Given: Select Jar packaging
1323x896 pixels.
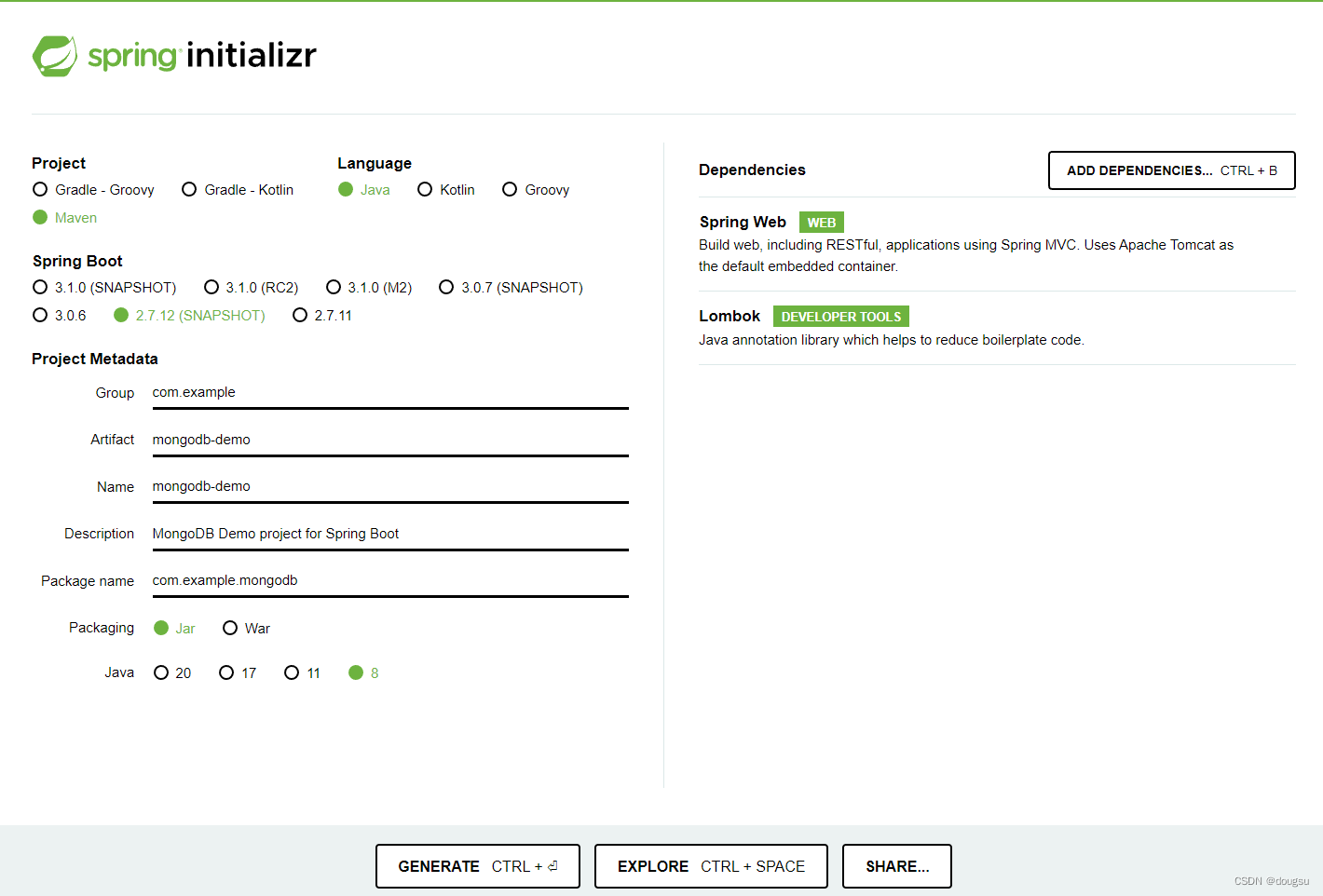Looking at the screenshot, I should [x=174, y=629].
